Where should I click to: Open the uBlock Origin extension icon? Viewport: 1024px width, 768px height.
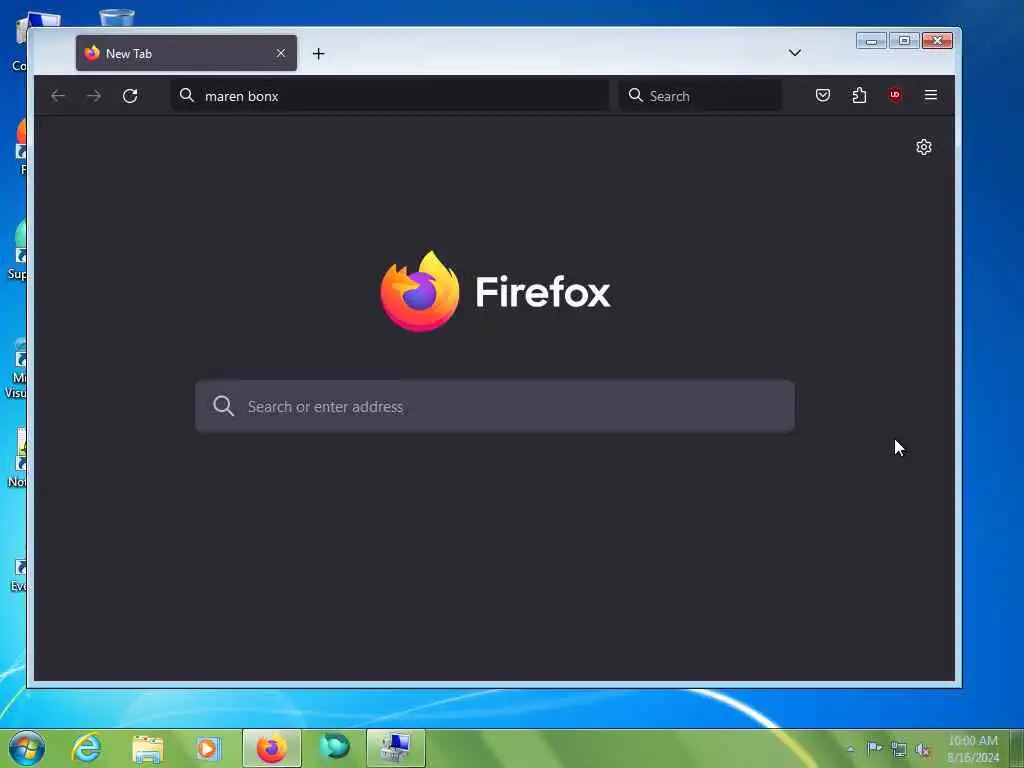(x=895, y=95)
